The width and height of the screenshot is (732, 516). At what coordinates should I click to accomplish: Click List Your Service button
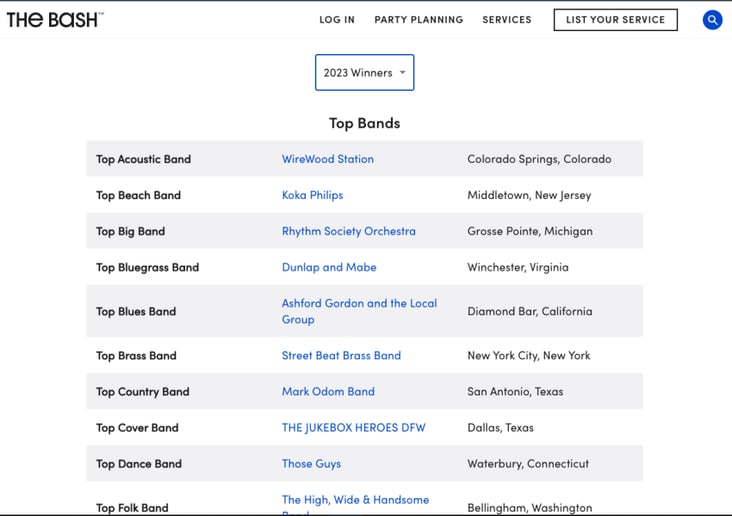click(615, 20)
